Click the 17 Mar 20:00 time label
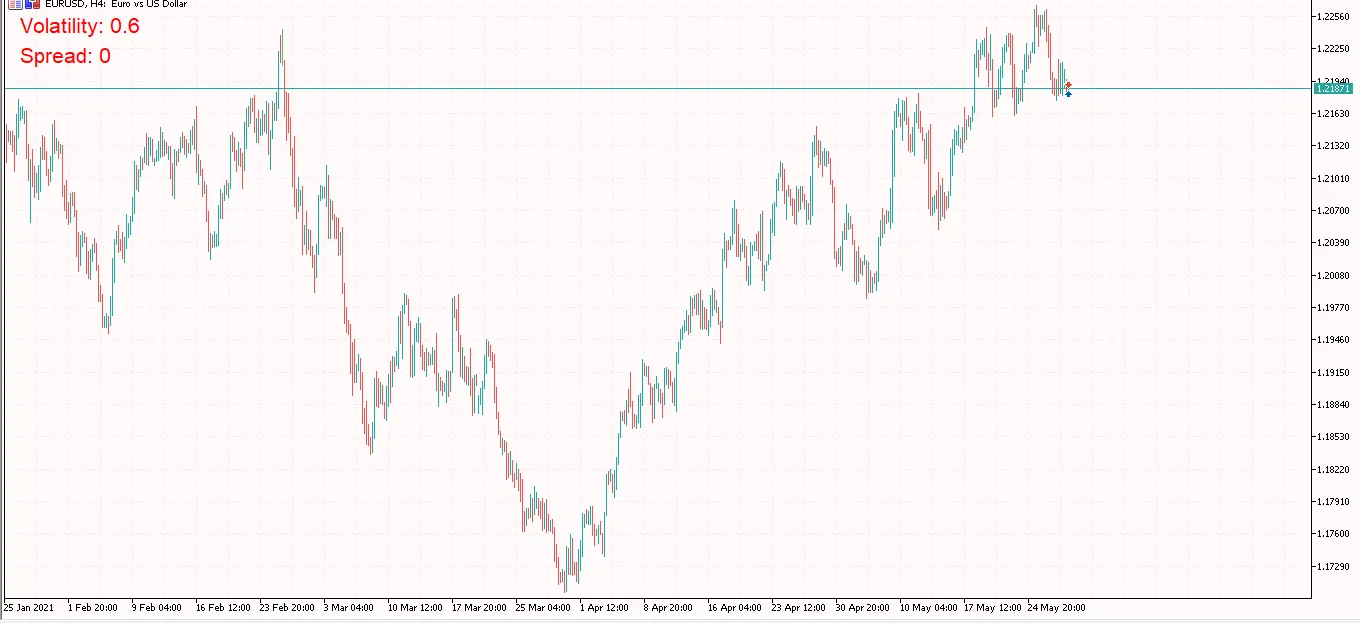The height and width of the screenshot is (623, 1360). (x=479, y=607)
